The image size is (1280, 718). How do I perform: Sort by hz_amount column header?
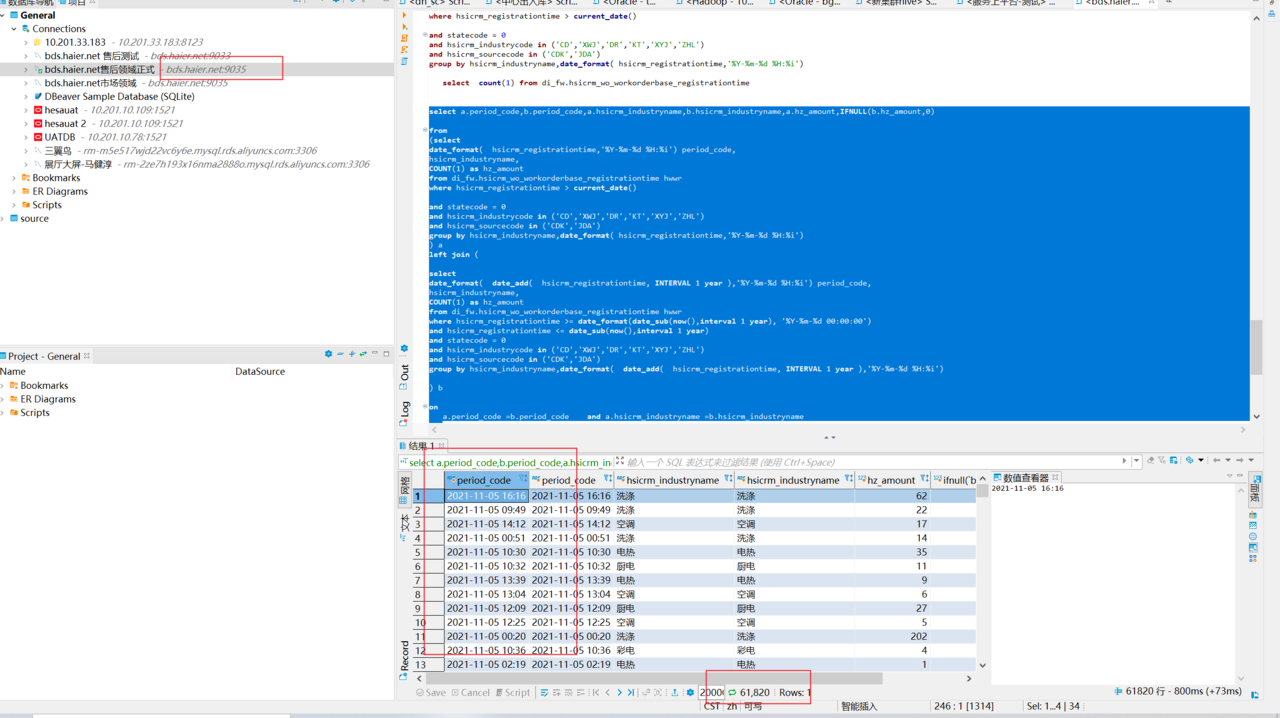click(x=890, y=480)
